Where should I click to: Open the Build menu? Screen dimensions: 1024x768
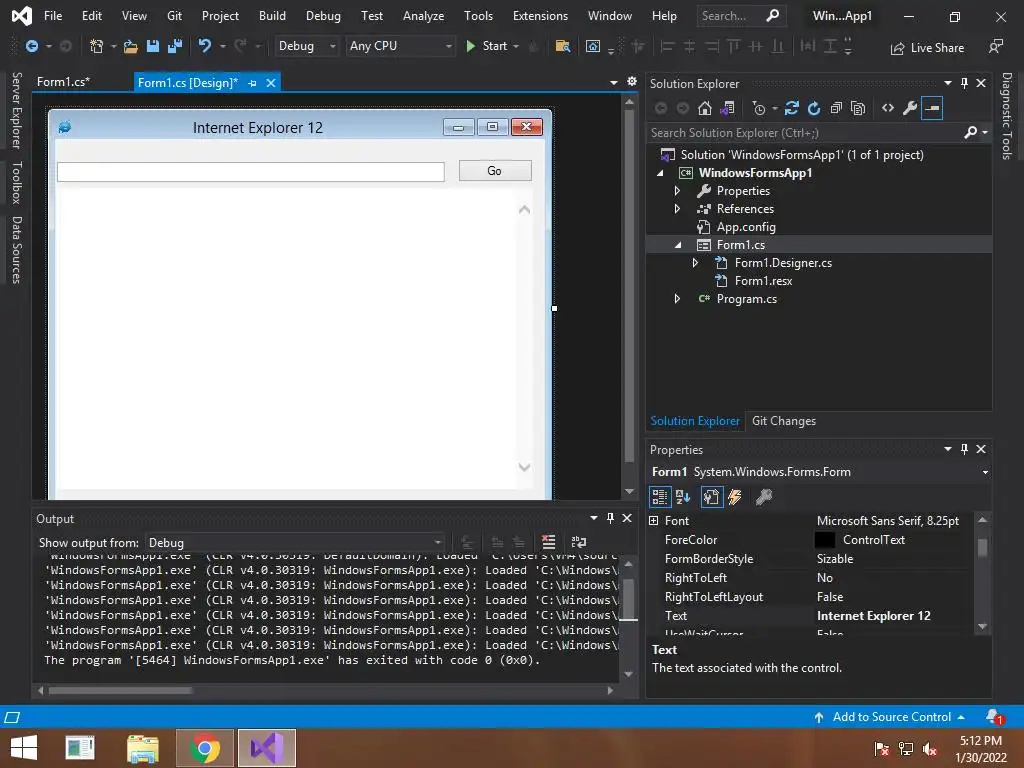272,16
